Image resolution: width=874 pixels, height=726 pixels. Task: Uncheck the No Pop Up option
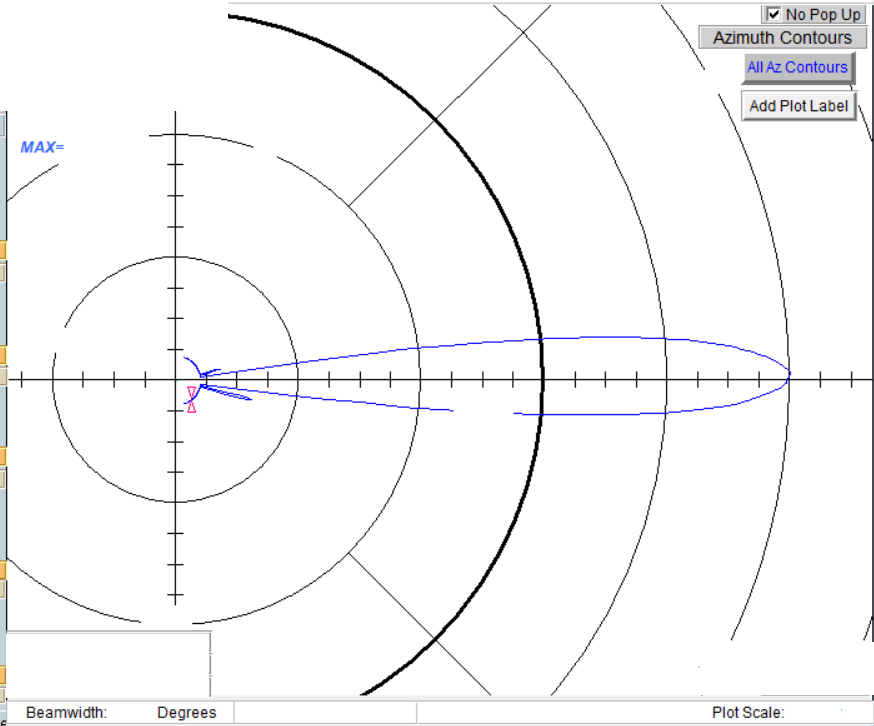775,13
